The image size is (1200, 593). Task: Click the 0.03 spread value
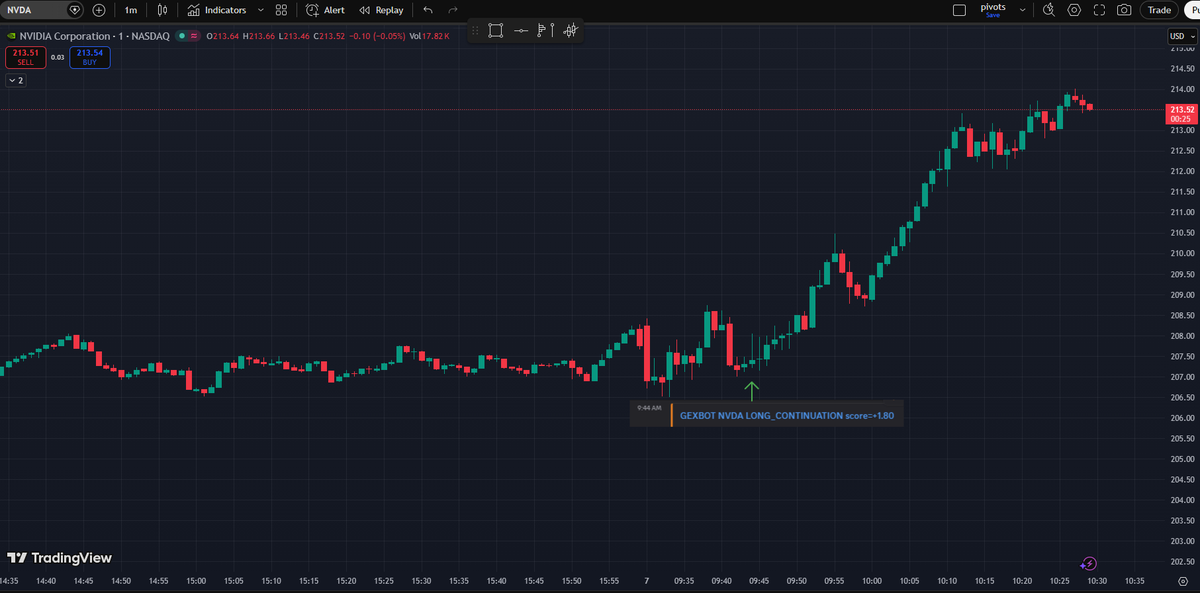[x=57, y=57]
